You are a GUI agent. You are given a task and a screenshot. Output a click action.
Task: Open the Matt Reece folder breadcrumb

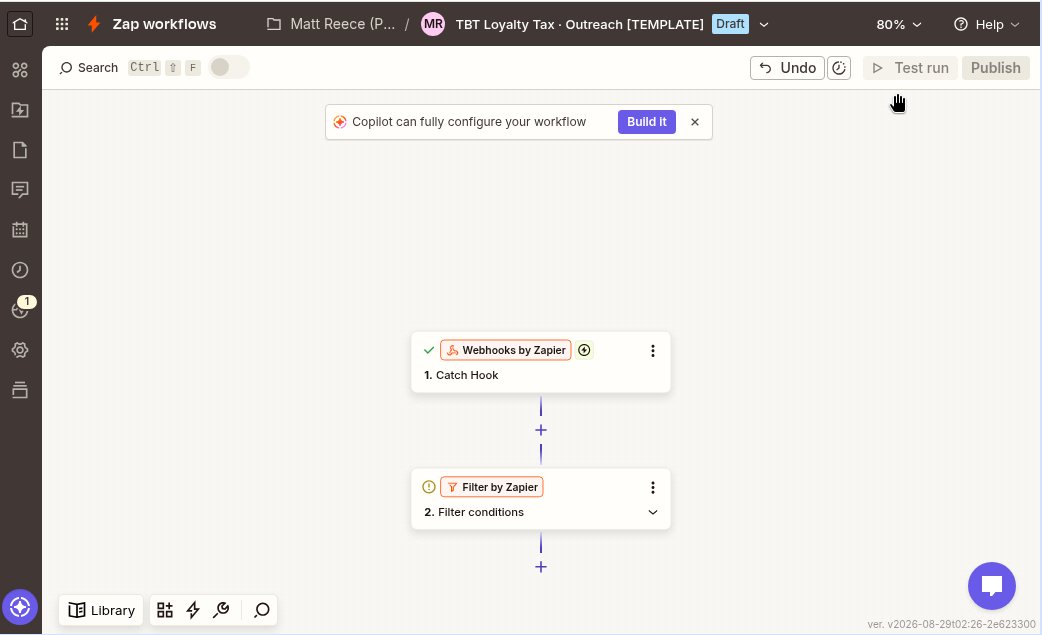point(330,25)
